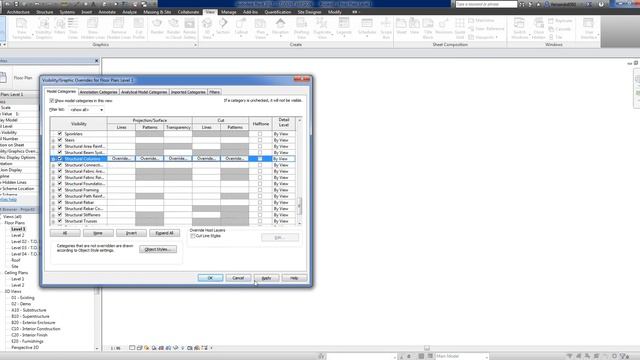Click the Cascade windows tool
This screenshot has width=640, height=360.
pos(560,29)
